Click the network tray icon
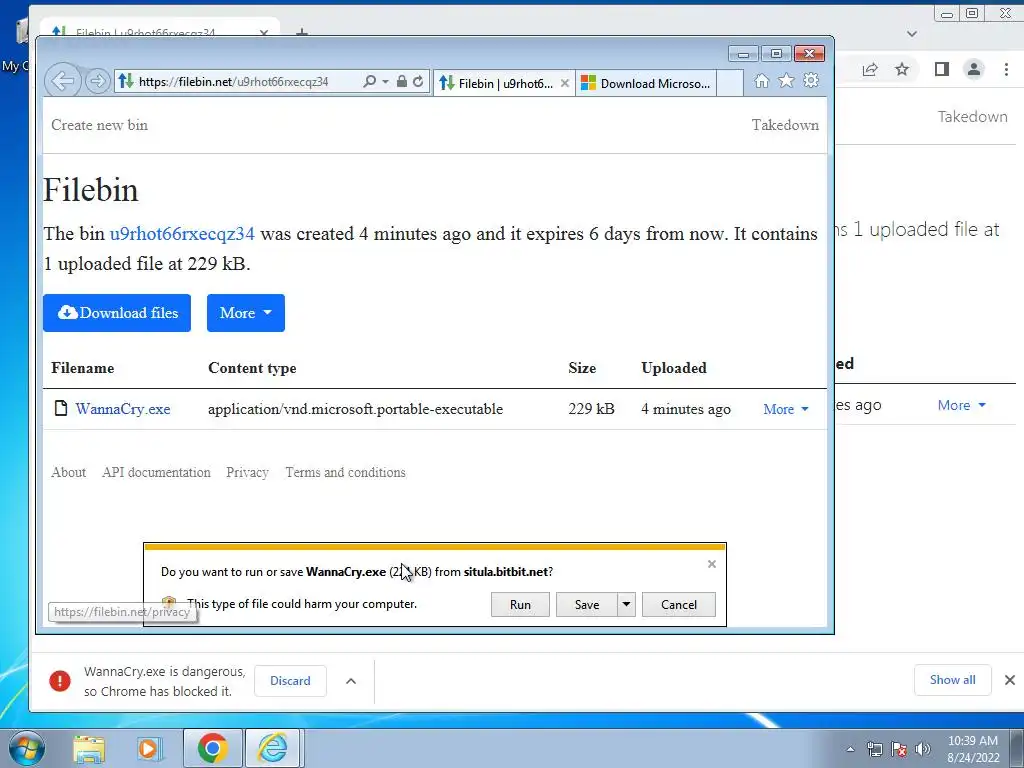 (874, 749)
